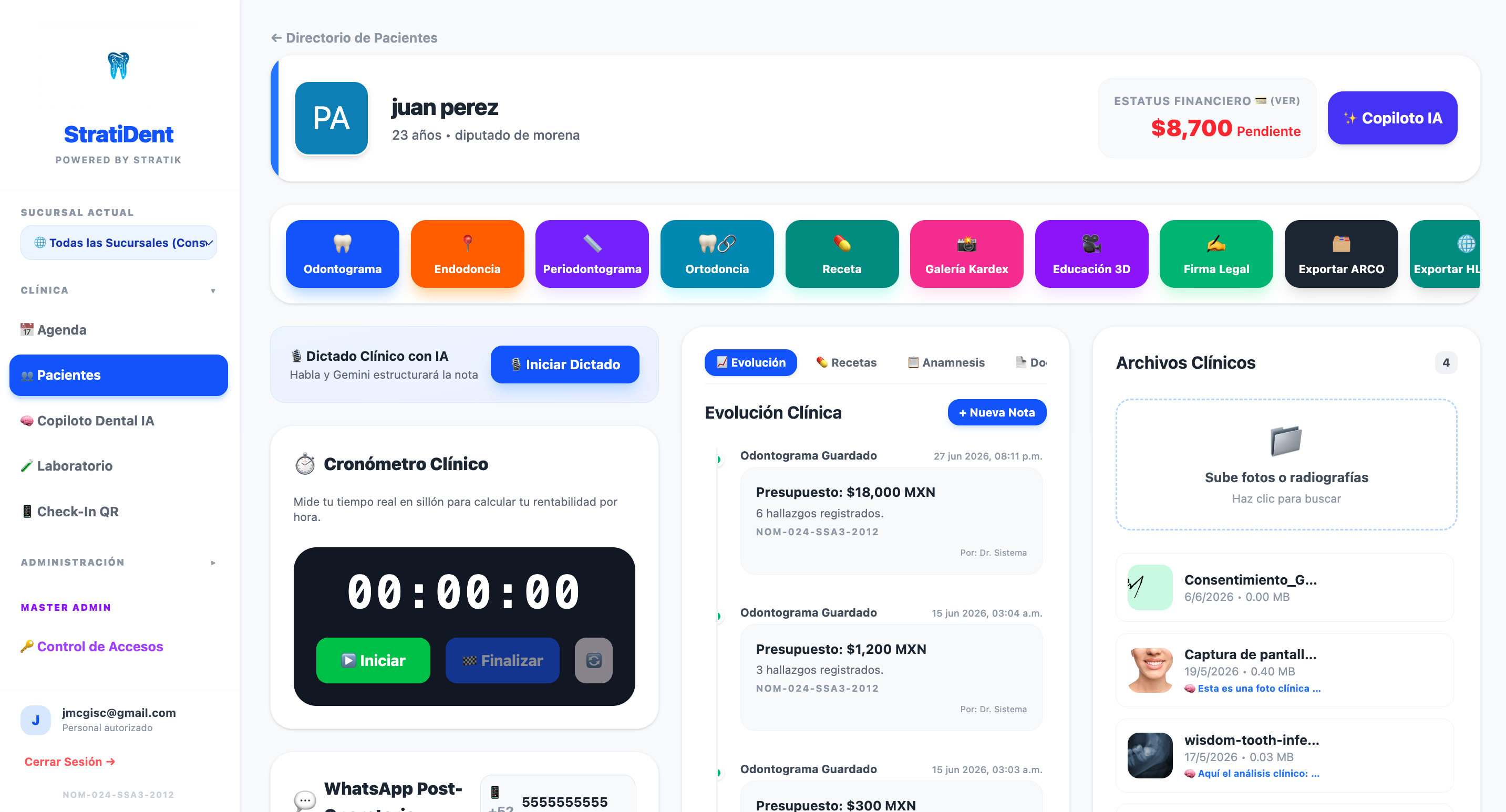Start the stopwatch with Iniciar
The width and height of the screenshot is (1506, 812).
pos(373,660)
